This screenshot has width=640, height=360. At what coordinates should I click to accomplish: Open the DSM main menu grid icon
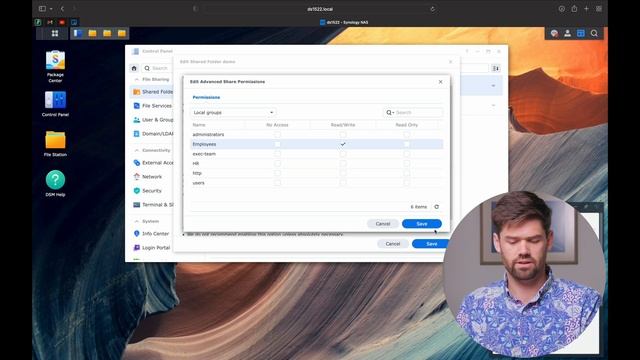[x=55, y=33]
